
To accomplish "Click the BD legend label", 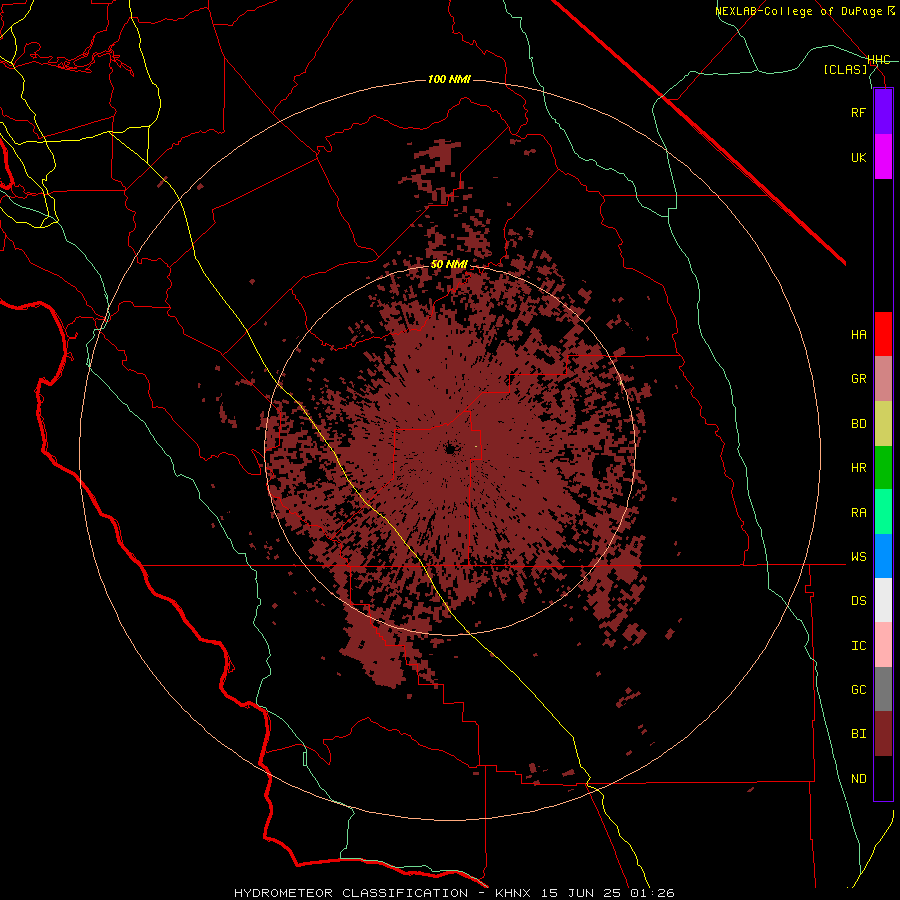I will tap(858, 424).
